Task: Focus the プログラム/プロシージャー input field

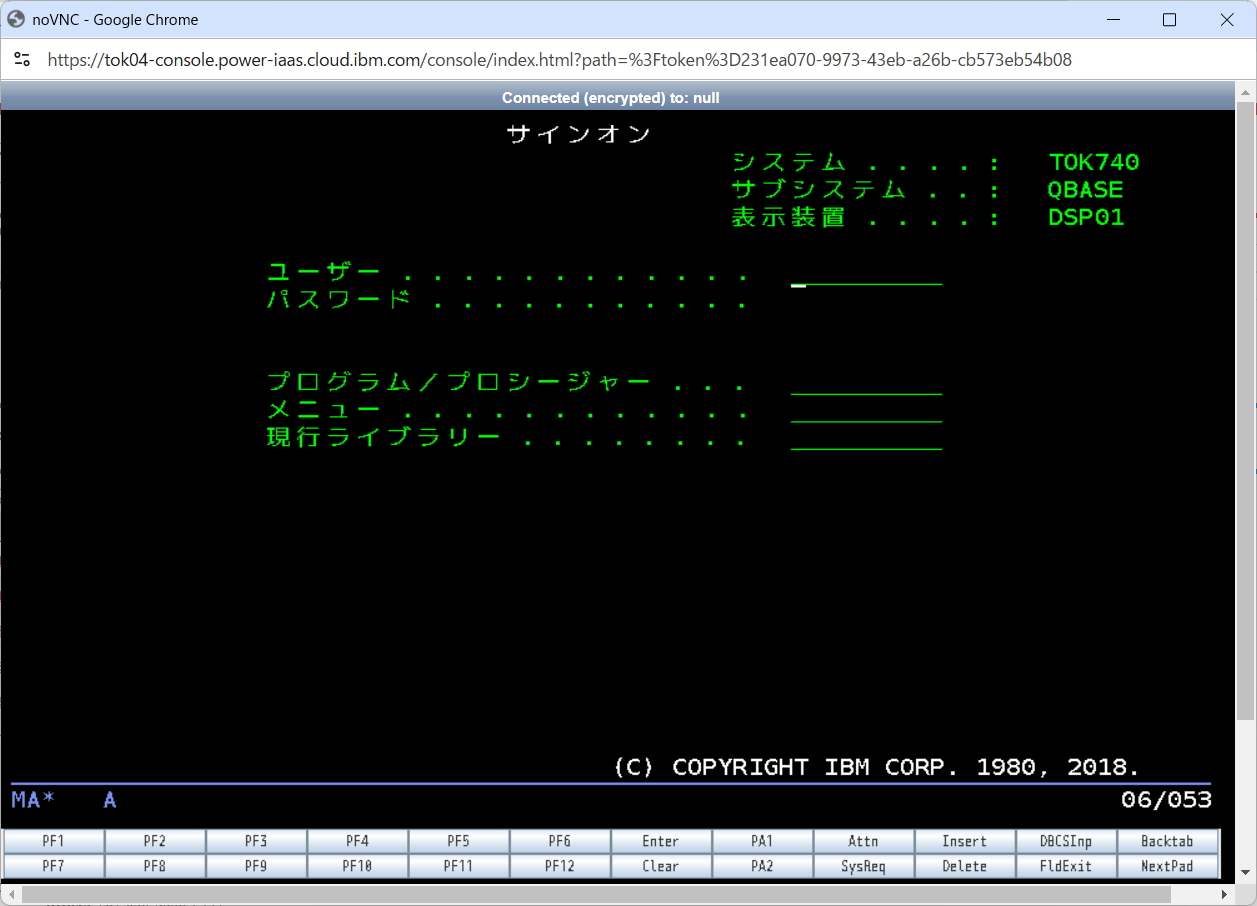Action: click(x=866, y=384)
